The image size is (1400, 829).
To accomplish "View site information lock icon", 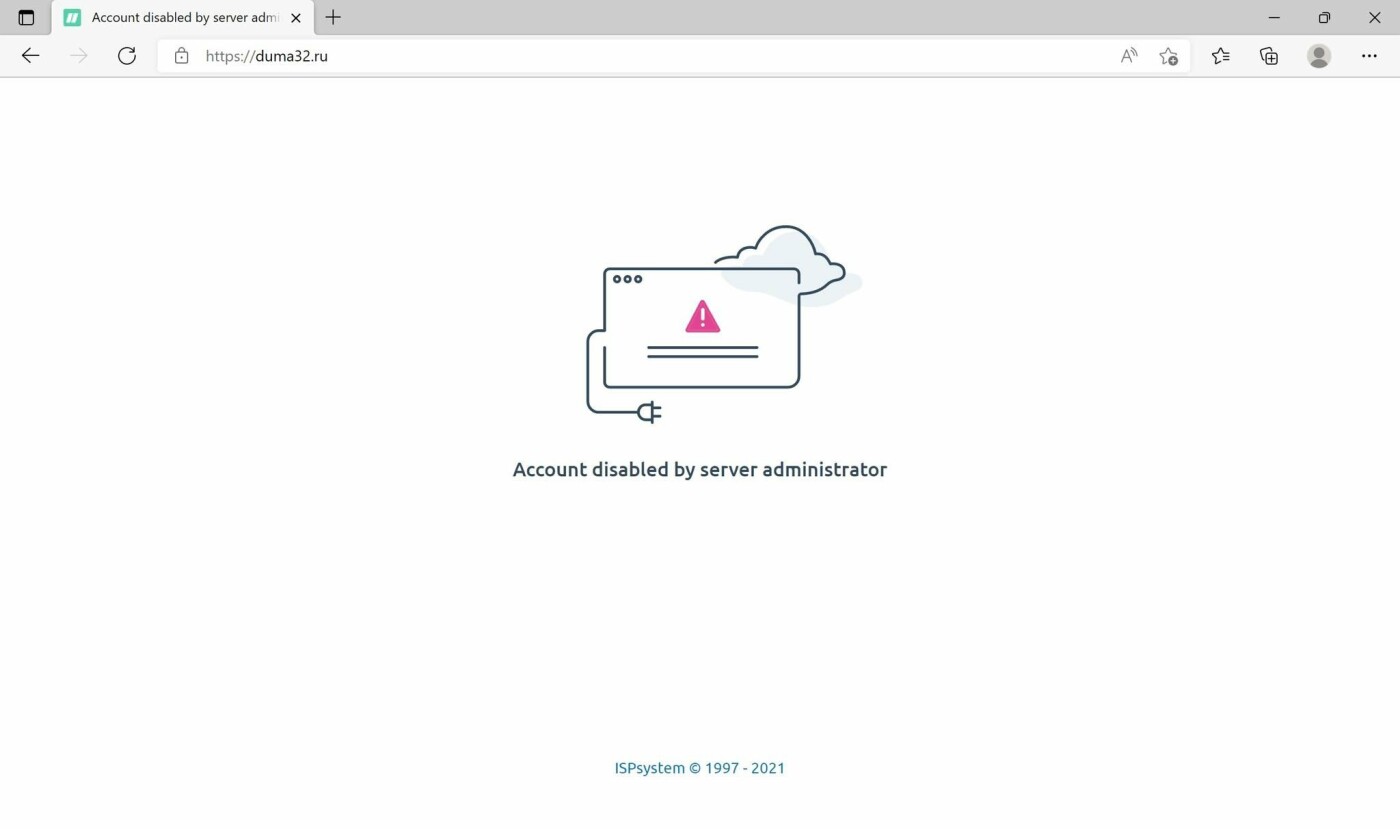I will (181, 56).
